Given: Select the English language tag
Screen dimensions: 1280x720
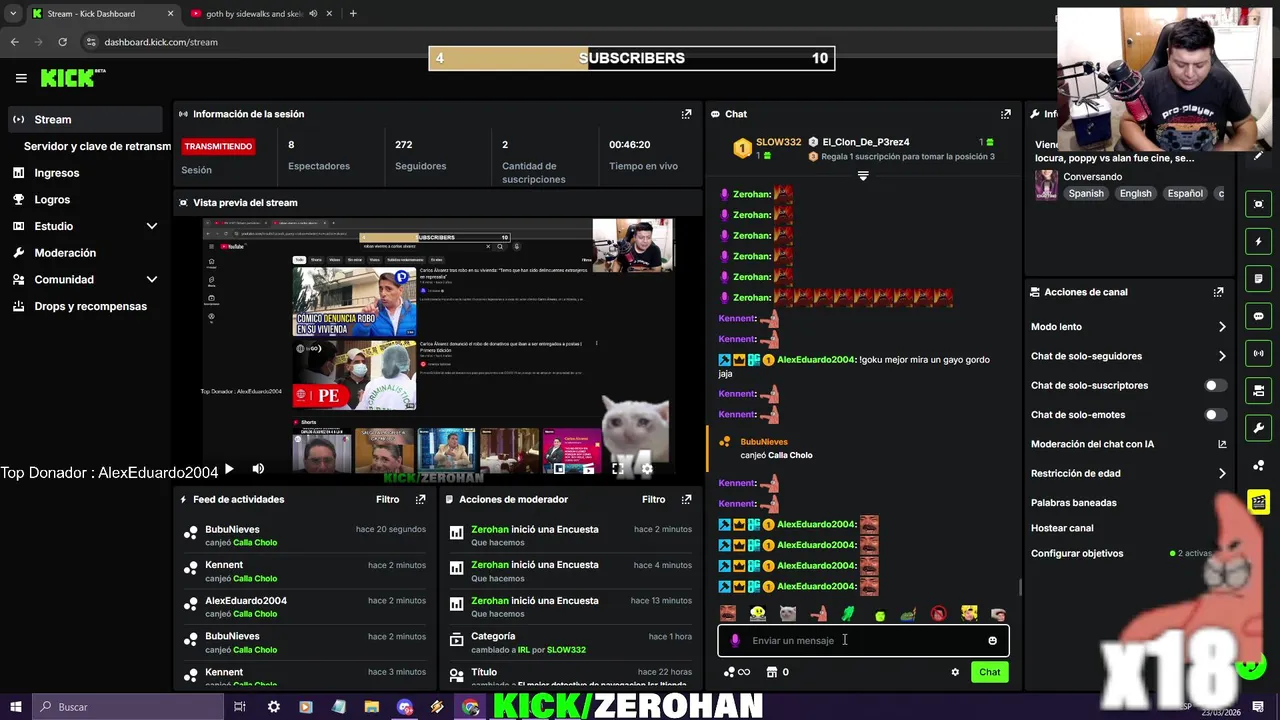Looking at the screenshot, I should [1135, 193].
